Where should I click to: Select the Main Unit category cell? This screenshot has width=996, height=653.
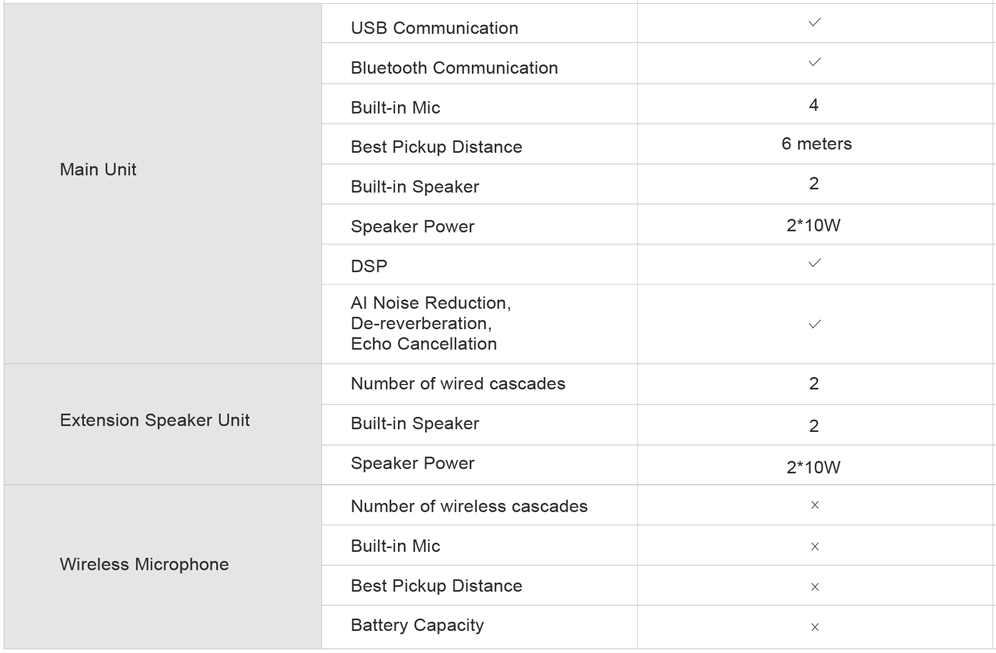pos(163,184)
